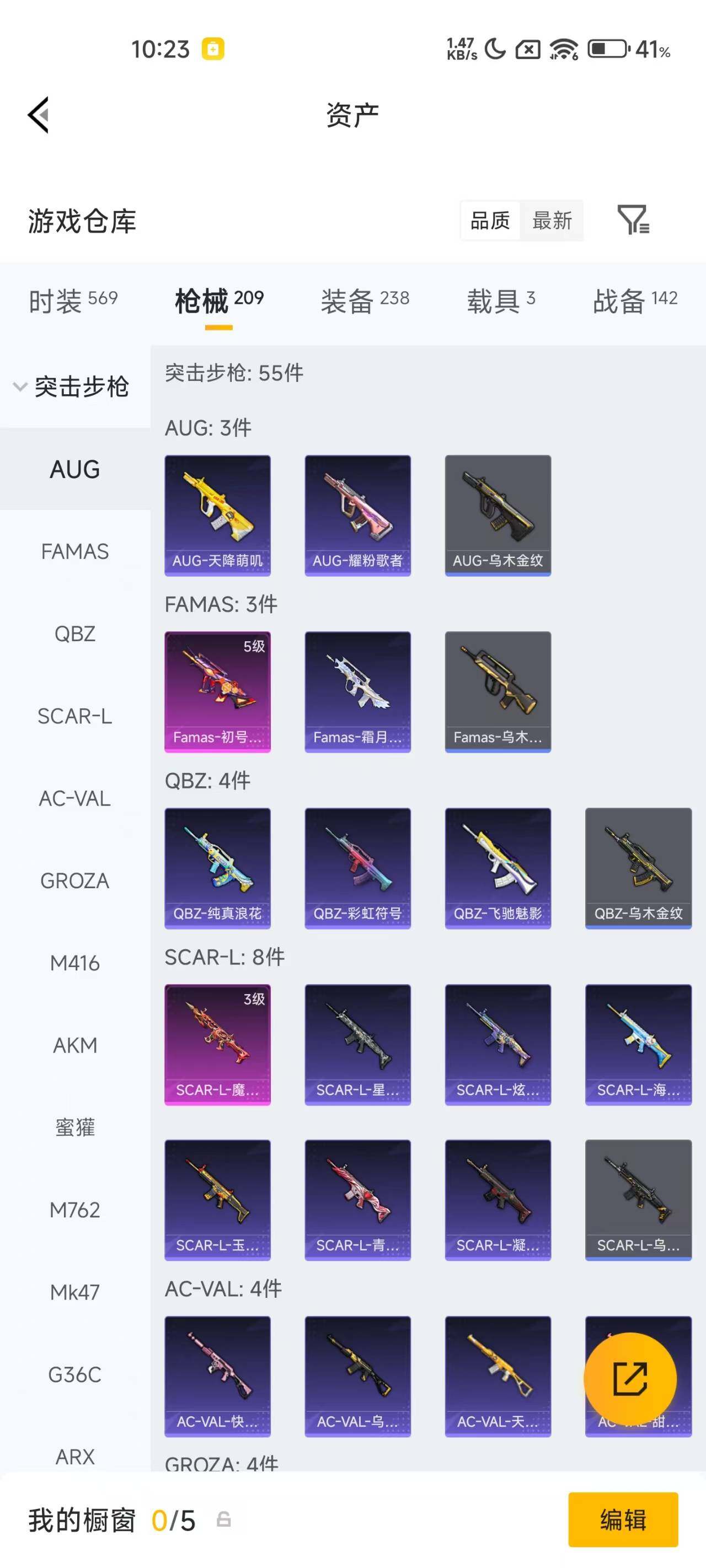Viewport: 706px width, 1568px height.
Task: Click the 编辑 button
Action: click(x=623, y=1519)
